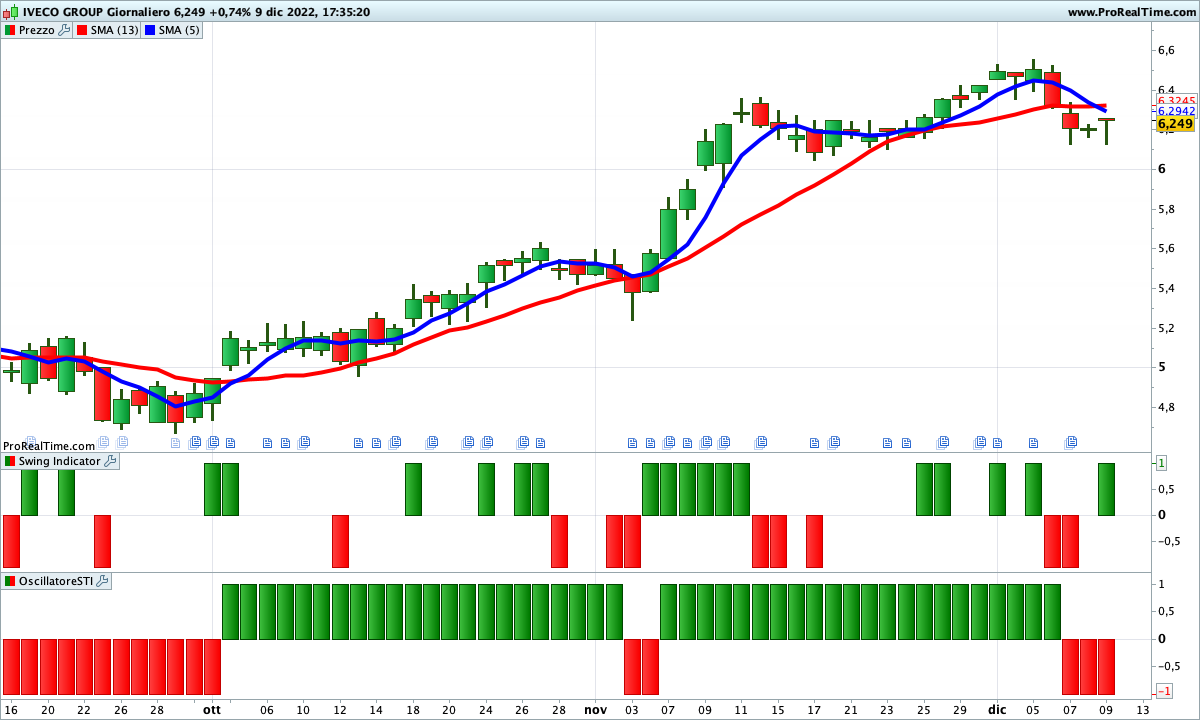Screen dimensions: 1200x720
Task: Click the blue SMA (5) color swatch
Action: (151, 30)
